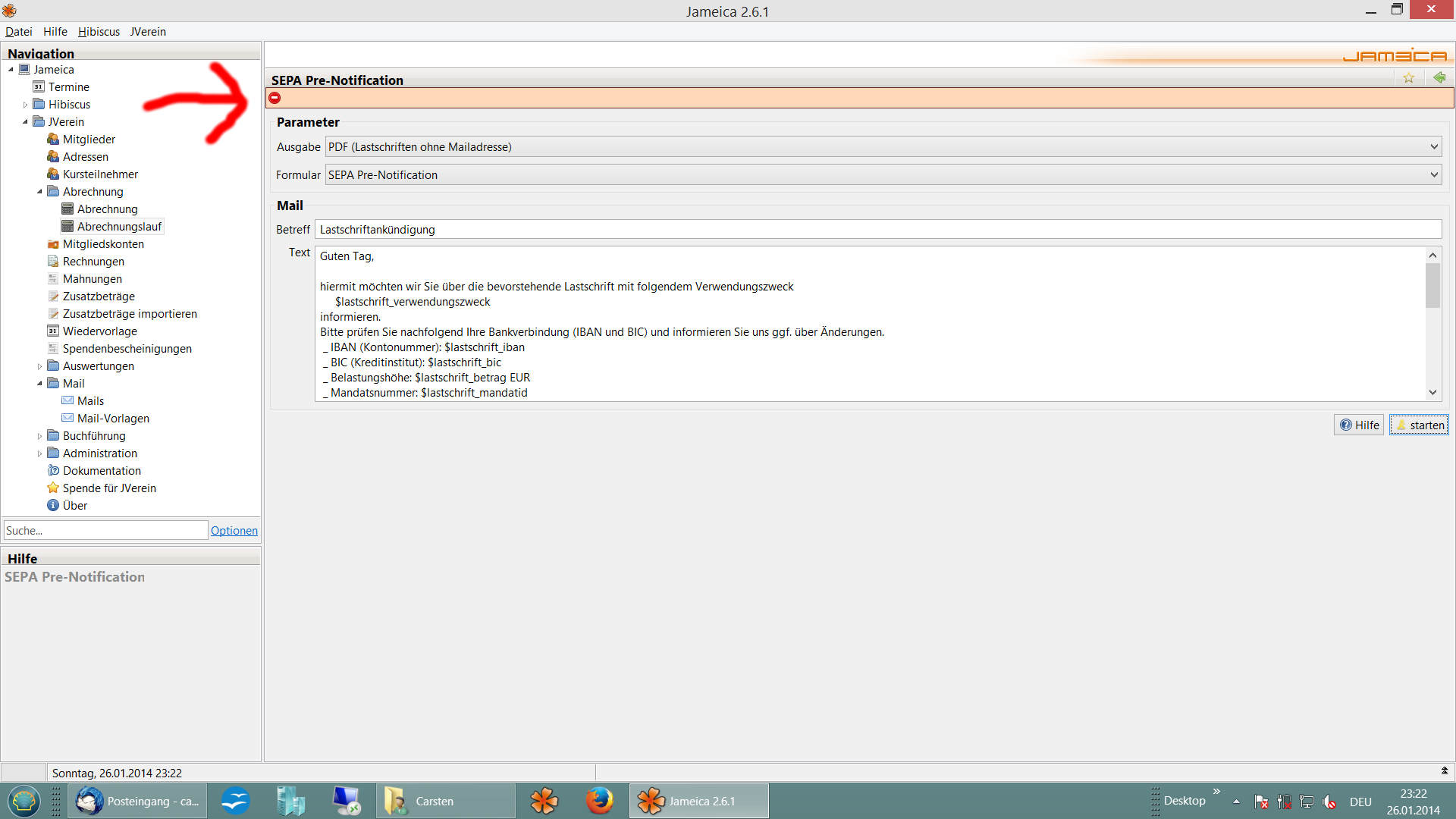Screen dimensions: 1456x819
Task: Click the Abrechnung calculator icon
Action: tap(67, 209)
